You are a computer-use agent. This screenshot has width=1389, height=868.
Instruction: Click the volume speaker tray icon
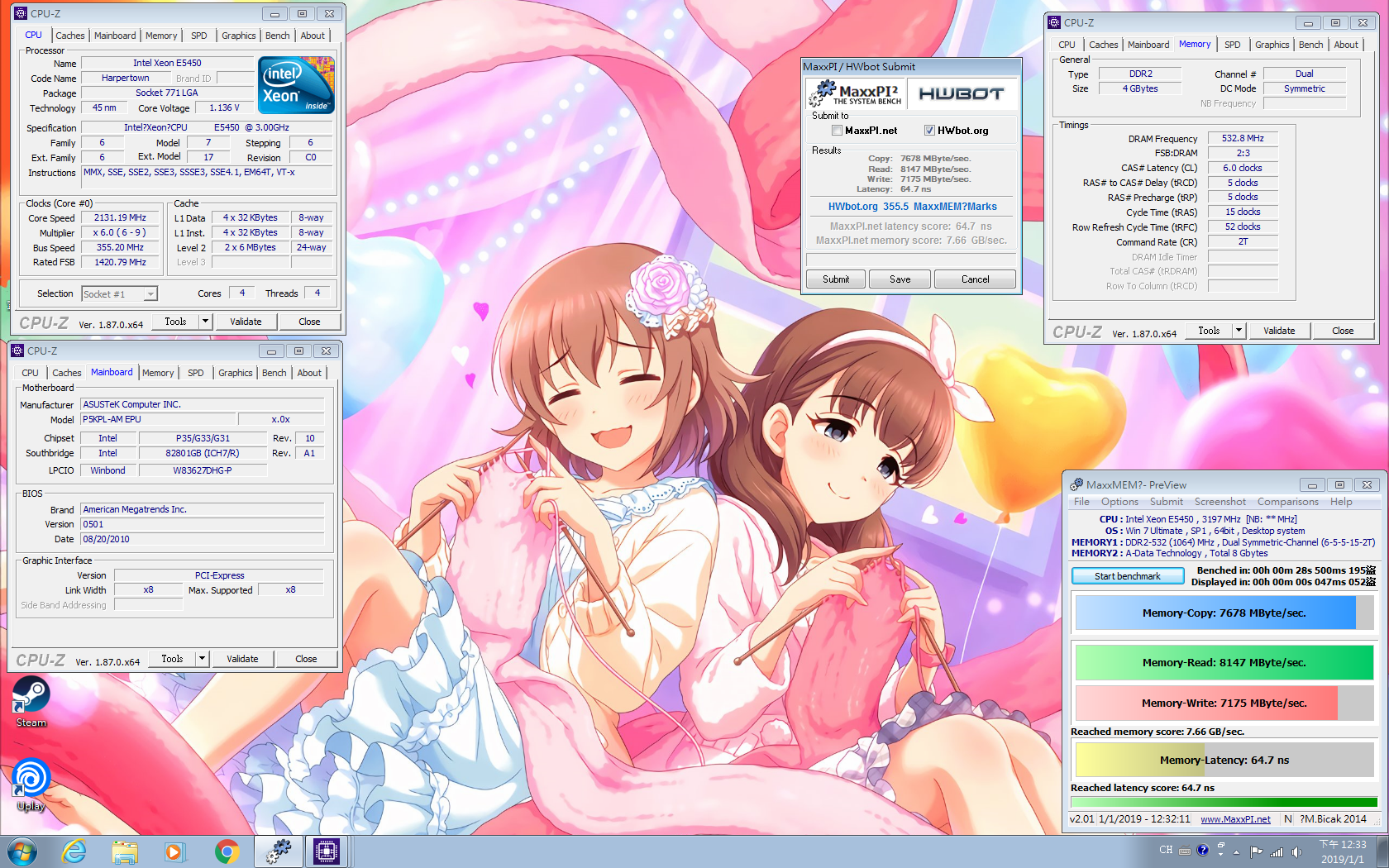pyautogui.click(x=1297, y=851)
